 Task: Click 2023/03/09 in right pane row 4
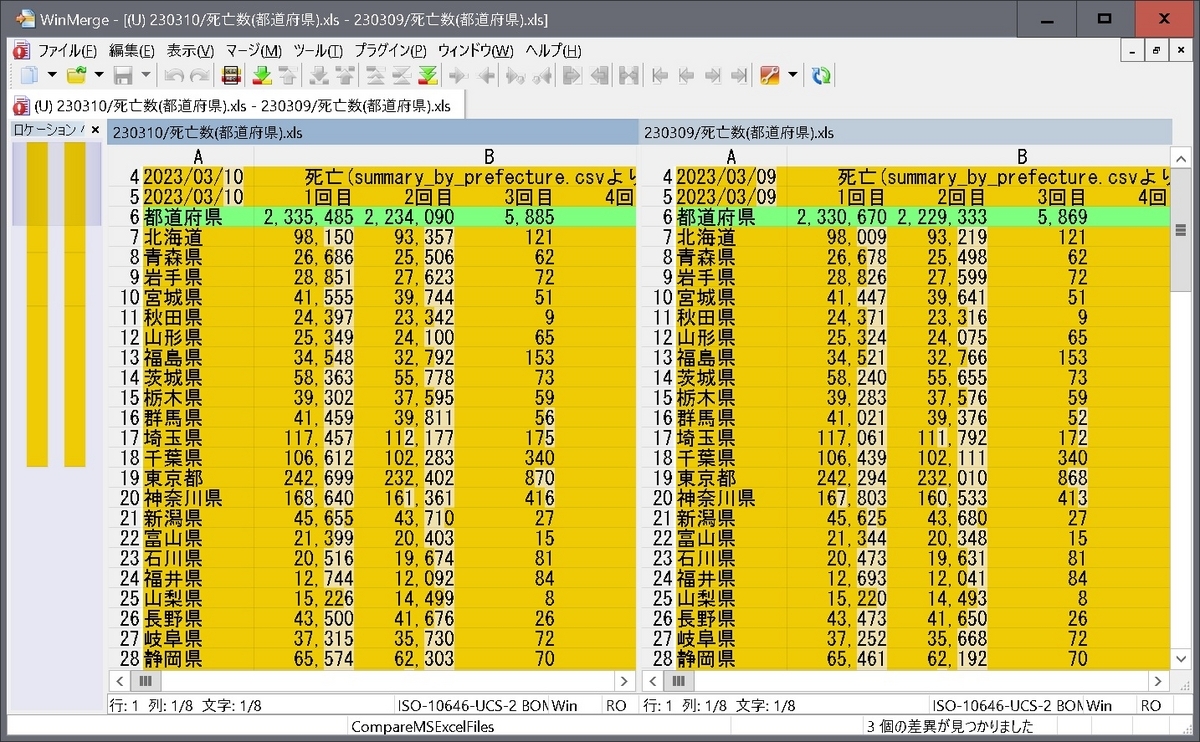click(x=726, y=177)
